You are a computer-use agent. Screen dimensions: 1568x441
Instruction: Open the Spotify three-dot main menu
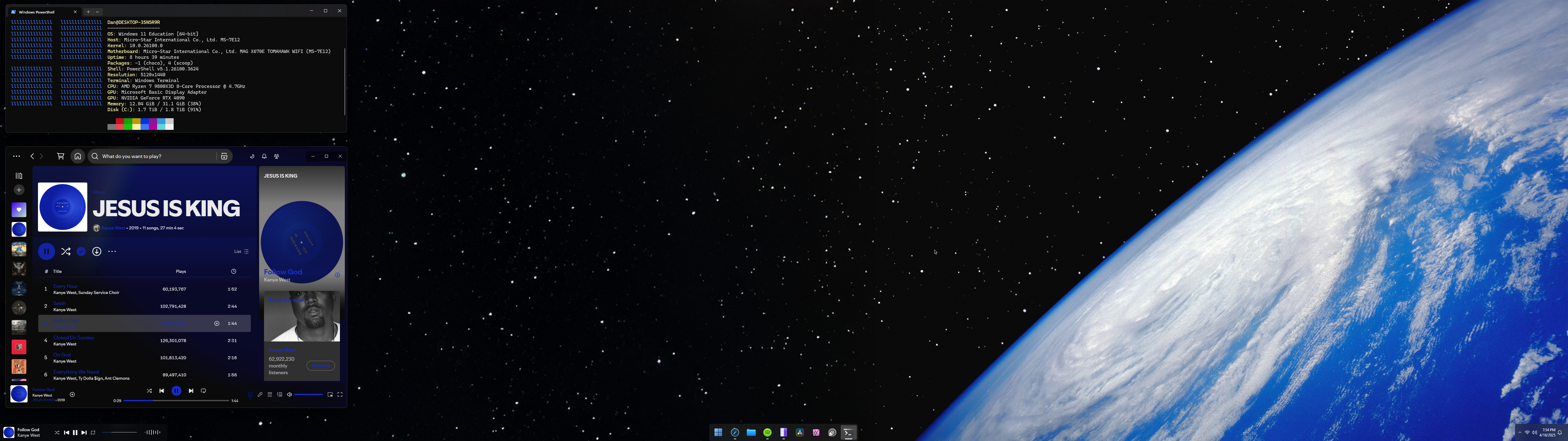click(17, 156)
